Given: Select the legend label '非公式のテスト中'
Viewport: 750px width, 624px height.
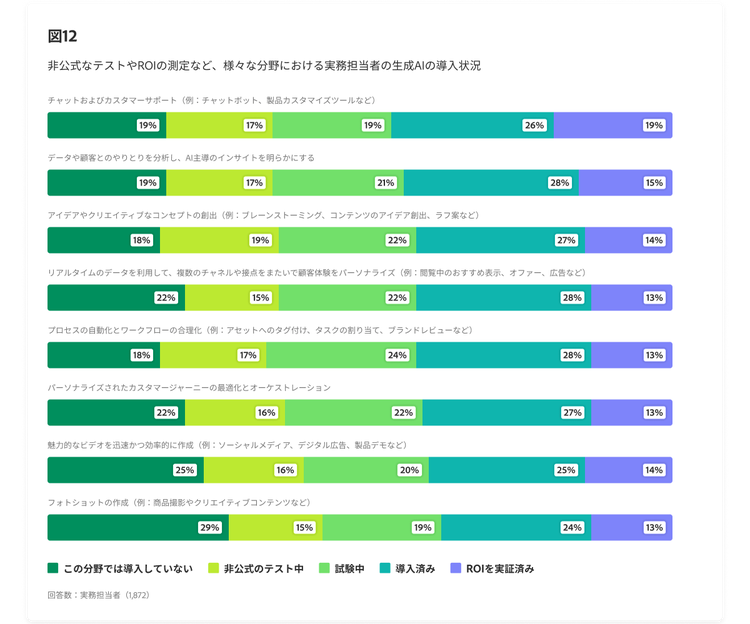Looking at the screenshot, I should [x=264, y=569].
